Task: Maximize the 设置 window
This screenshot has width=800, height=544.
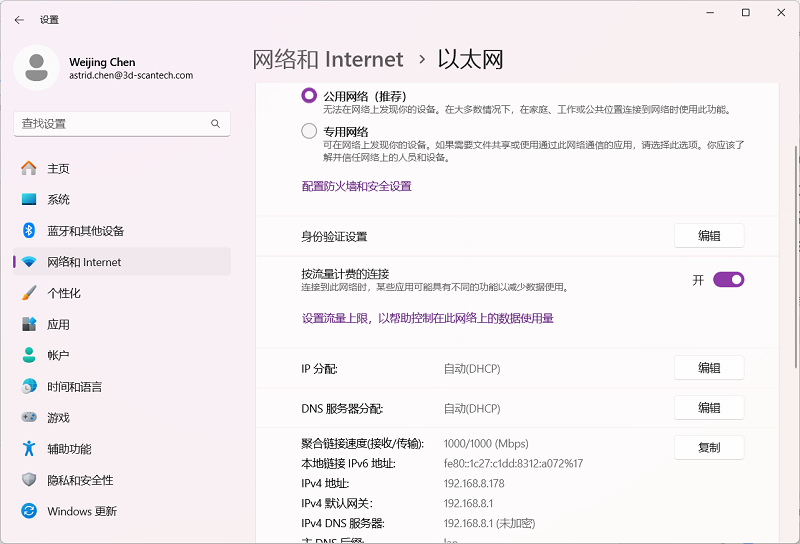Action: (745, 12)
